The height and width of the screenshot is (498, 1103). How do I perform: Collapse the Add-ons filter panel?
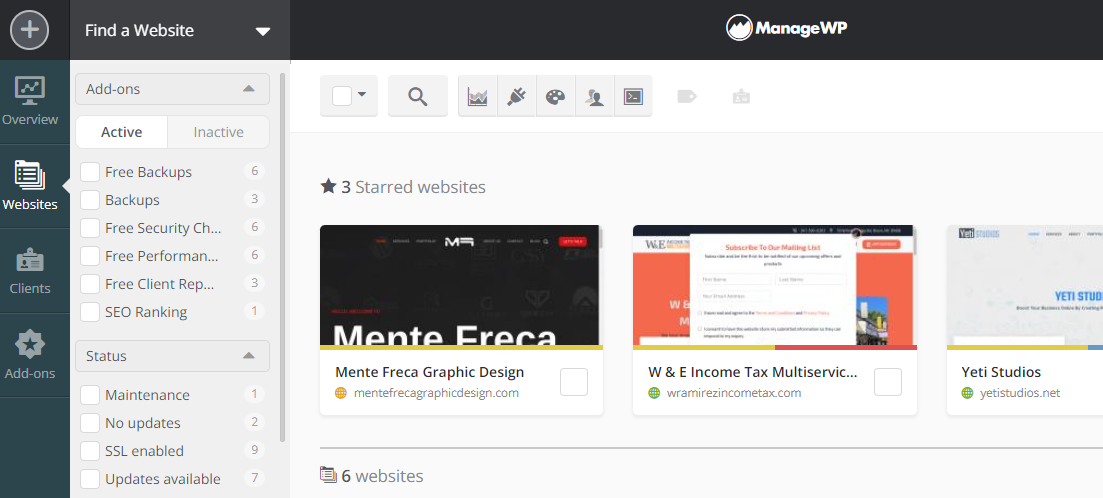[x=172, y=89]
